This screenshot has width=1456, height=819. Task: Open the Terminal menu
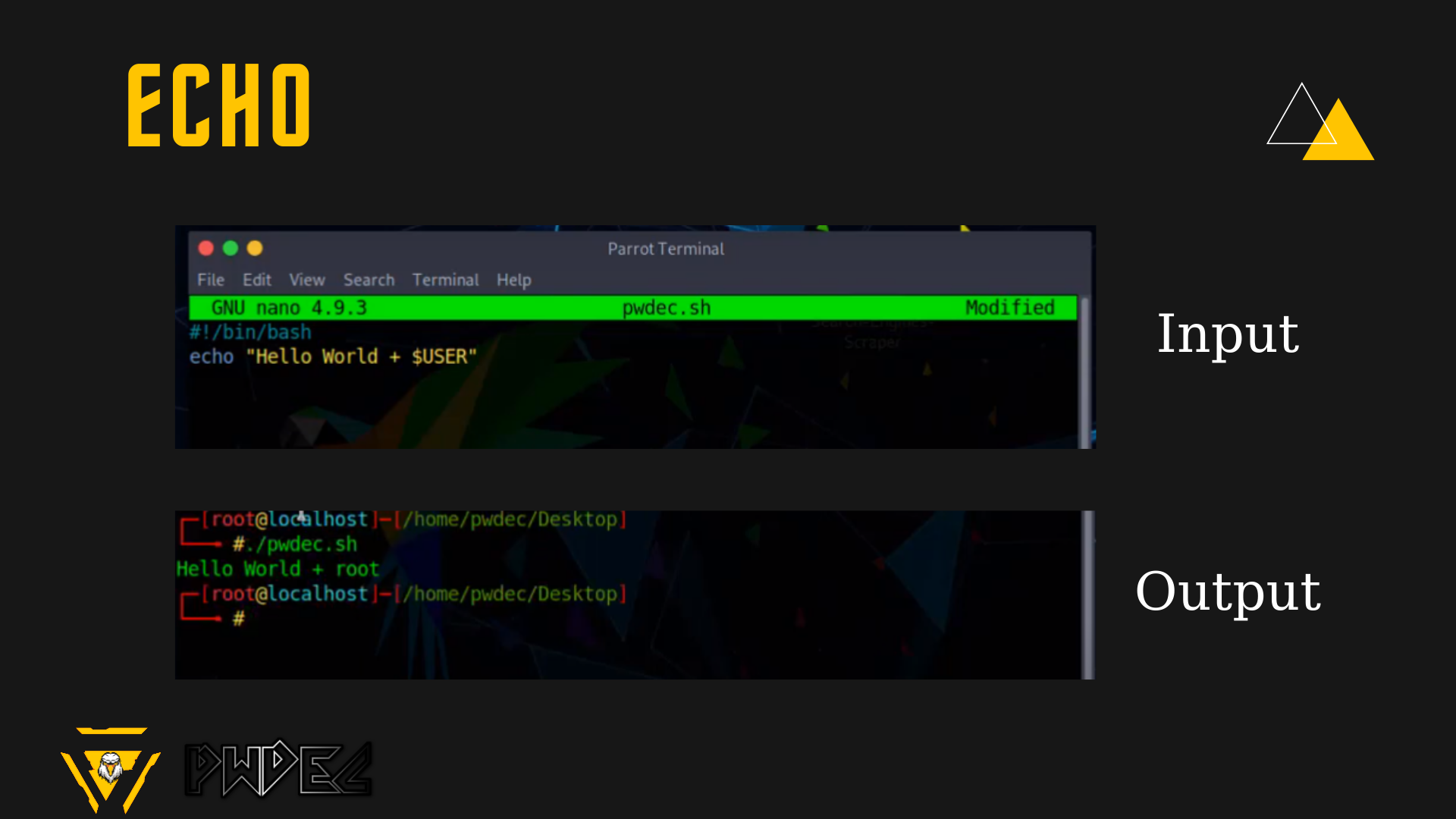(x=445, y=280)
